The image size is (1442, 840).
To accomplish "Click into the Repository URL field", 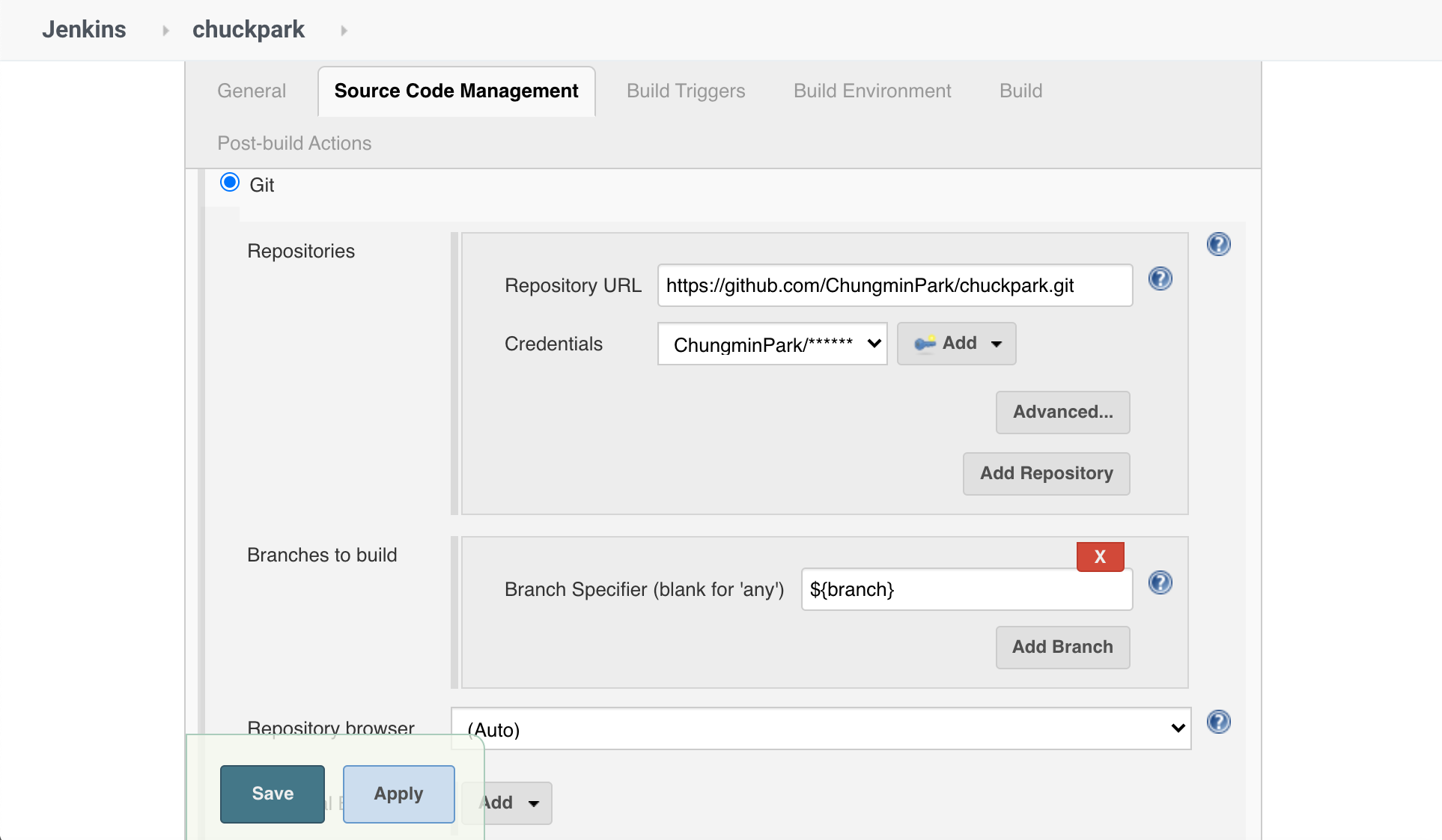I will click(895, 285).
